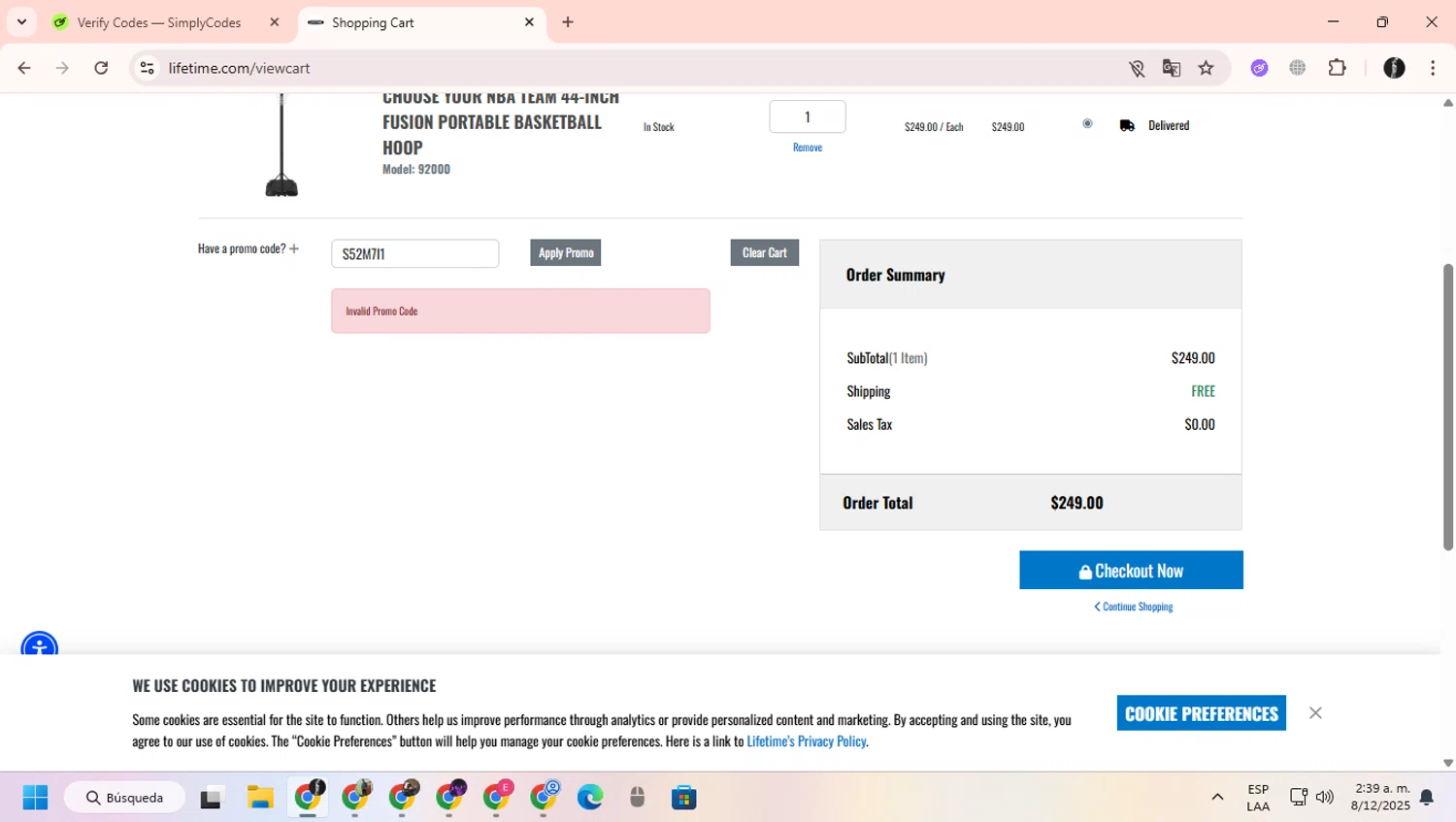The width and height of the screenshot is (1456, 822).
Task: Click Checkout Now button
Action: [x=1131, y=571]
